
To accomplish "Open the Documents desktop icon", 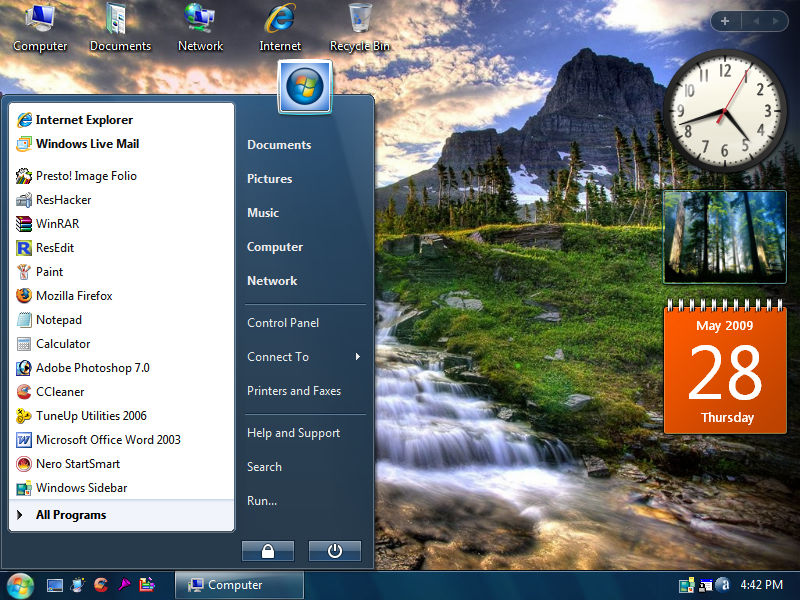I will point(120,27).
